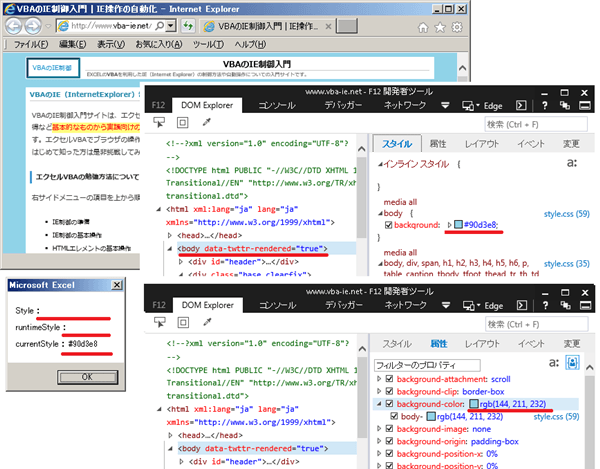This screenshot has width=600, height=469.
Task: Click the Select element icon in lower F12 window
Action: pyautogui.click(x=160, y=322)
